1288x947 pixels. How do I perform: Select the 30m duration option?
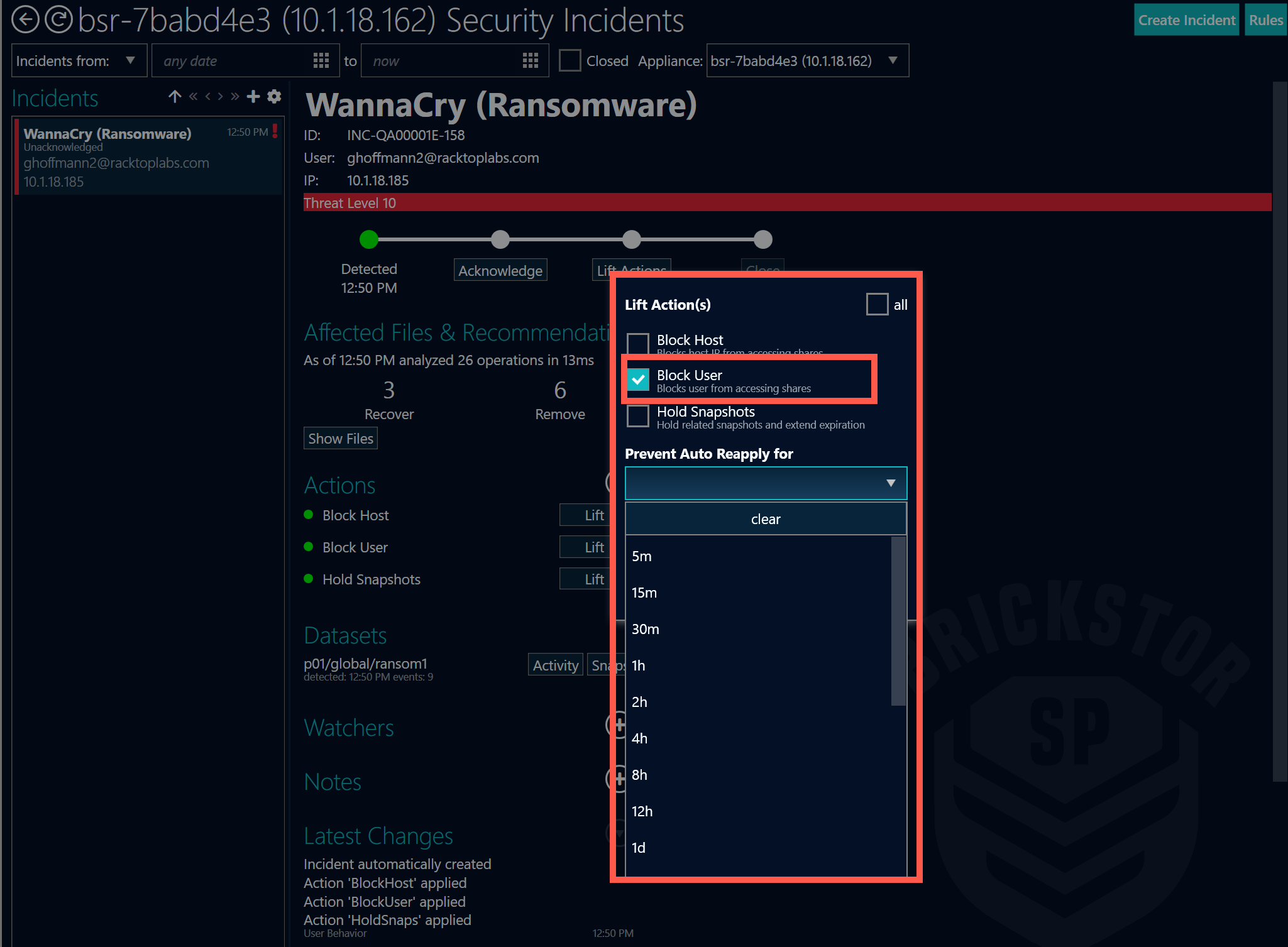coord(646,629)
